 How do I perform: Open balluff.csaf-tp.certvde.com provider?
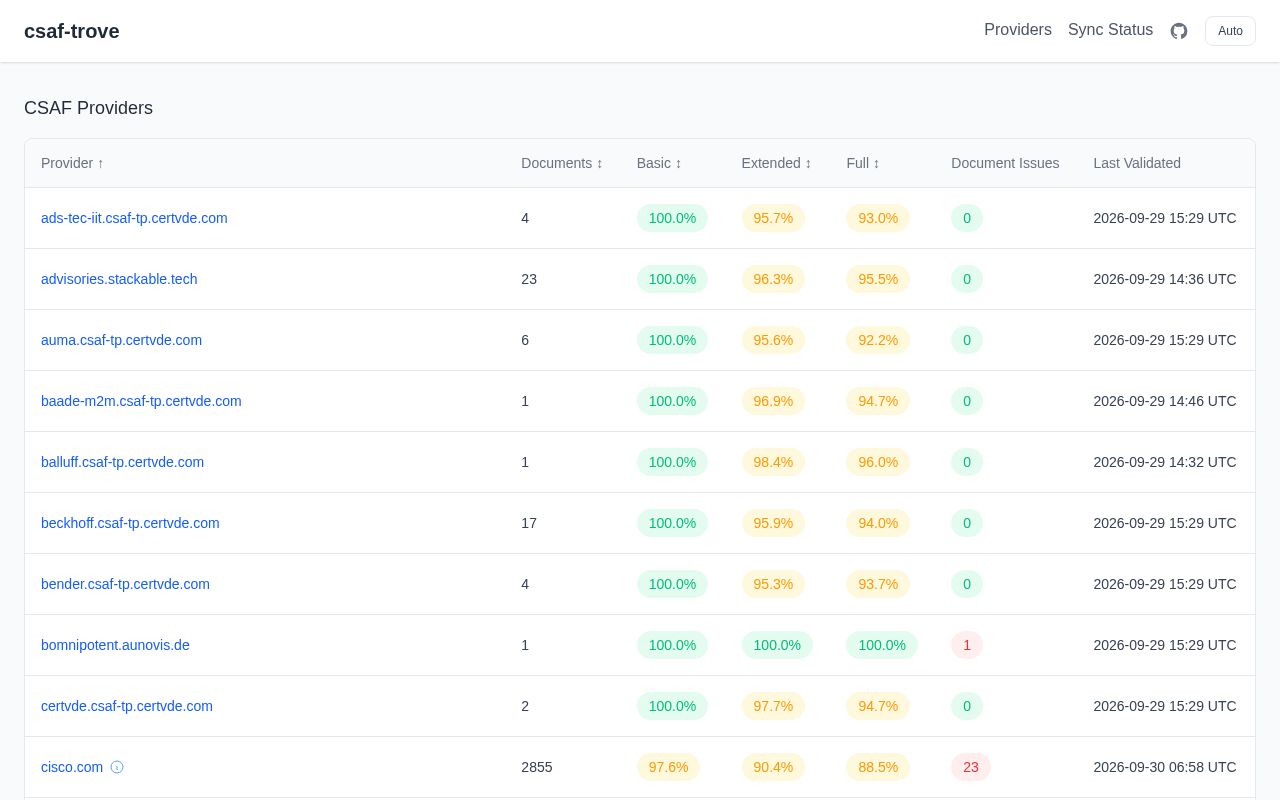point(122,462)
